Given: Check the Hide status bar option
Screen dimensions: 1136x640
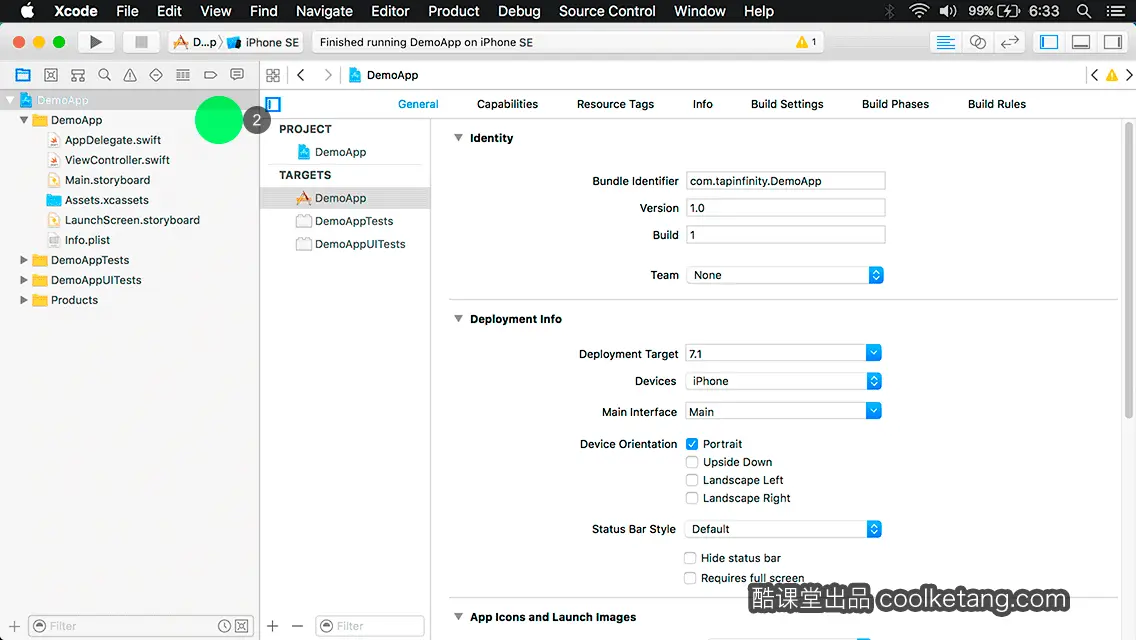Looking at the screenshot, I should [x=690, y=558].
